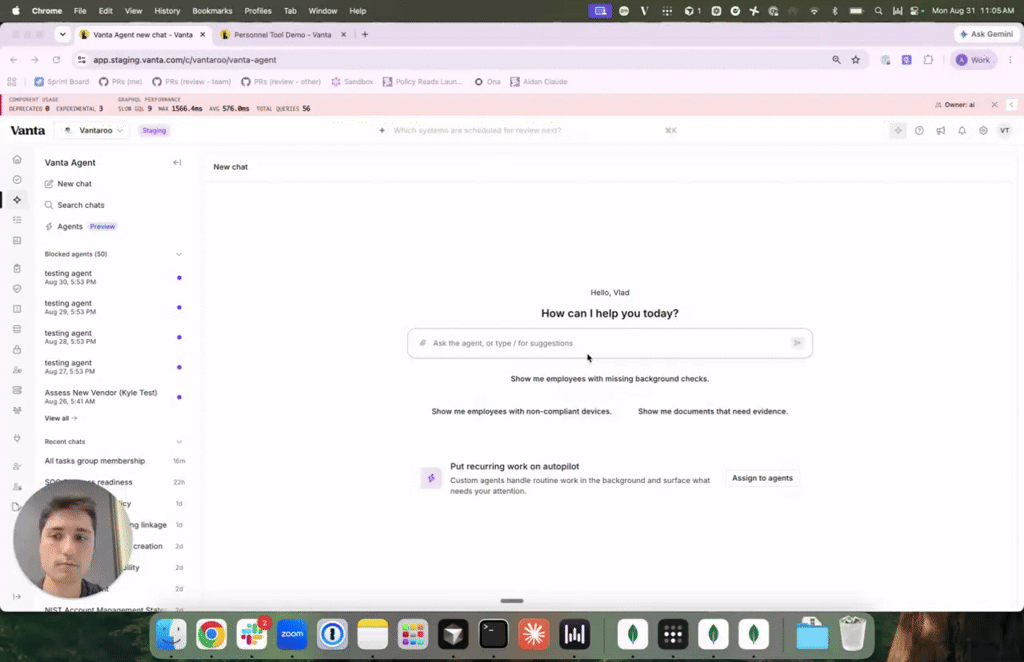Click View all blocked agents link
The image size is (1024, 662).
point(61,418)
